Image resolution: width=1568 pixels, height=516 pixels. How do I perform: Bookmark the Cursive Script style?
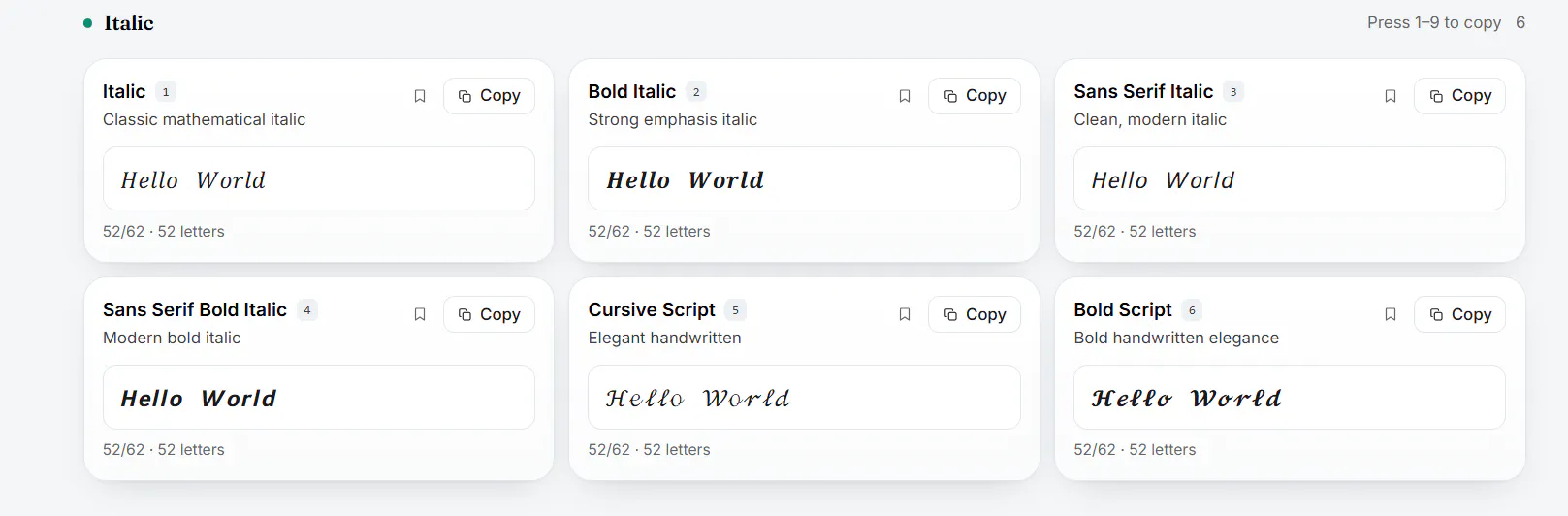[x=905, y=314]
